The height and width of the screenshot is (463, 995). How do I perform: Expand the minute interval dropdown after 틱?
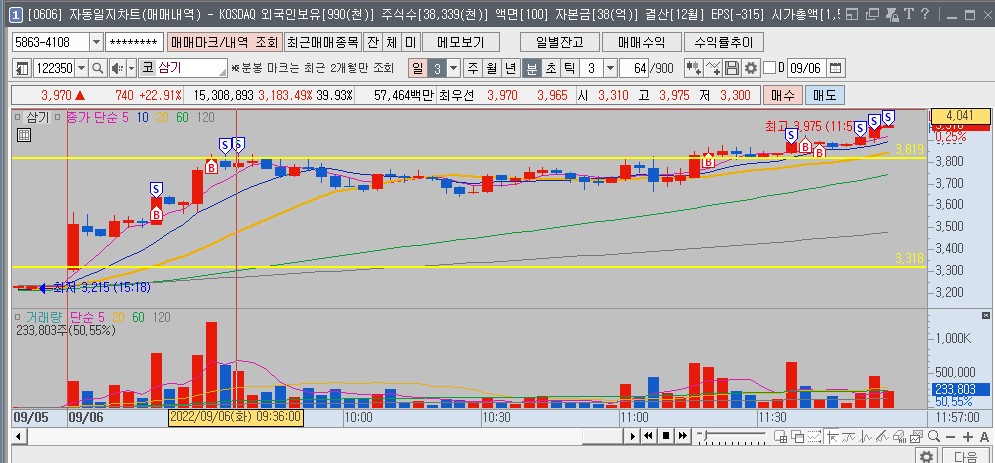610,68
